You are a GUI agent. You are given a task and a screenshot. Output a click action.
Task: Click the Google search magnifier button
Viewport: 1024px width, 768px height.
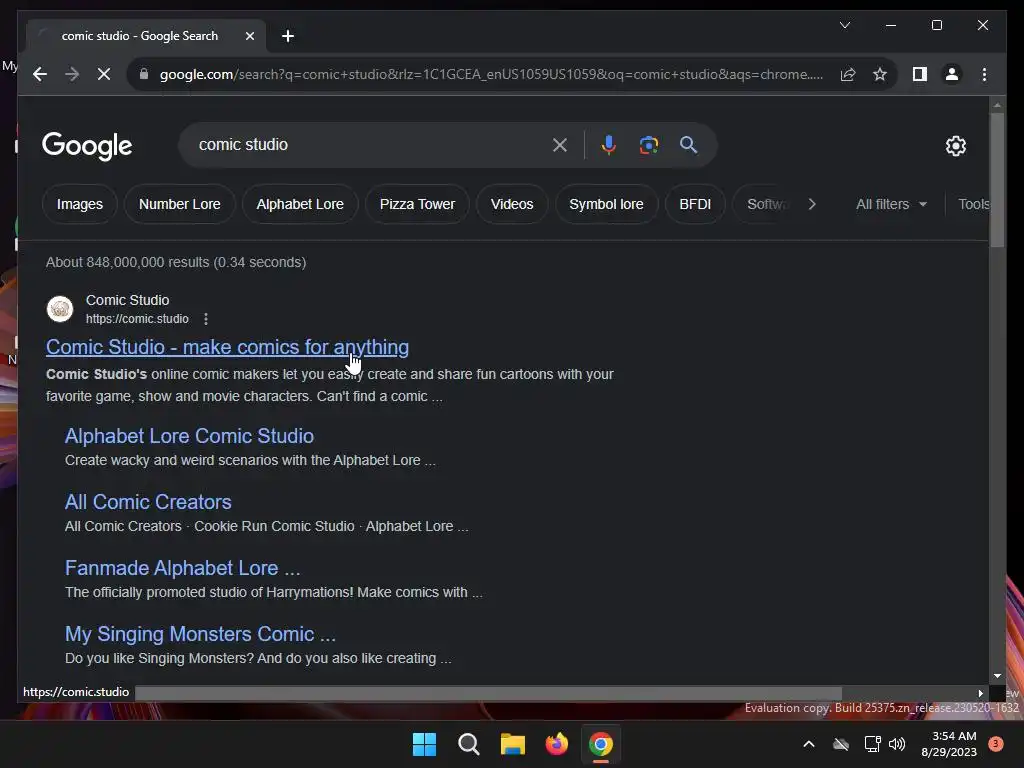click(688, 145)
